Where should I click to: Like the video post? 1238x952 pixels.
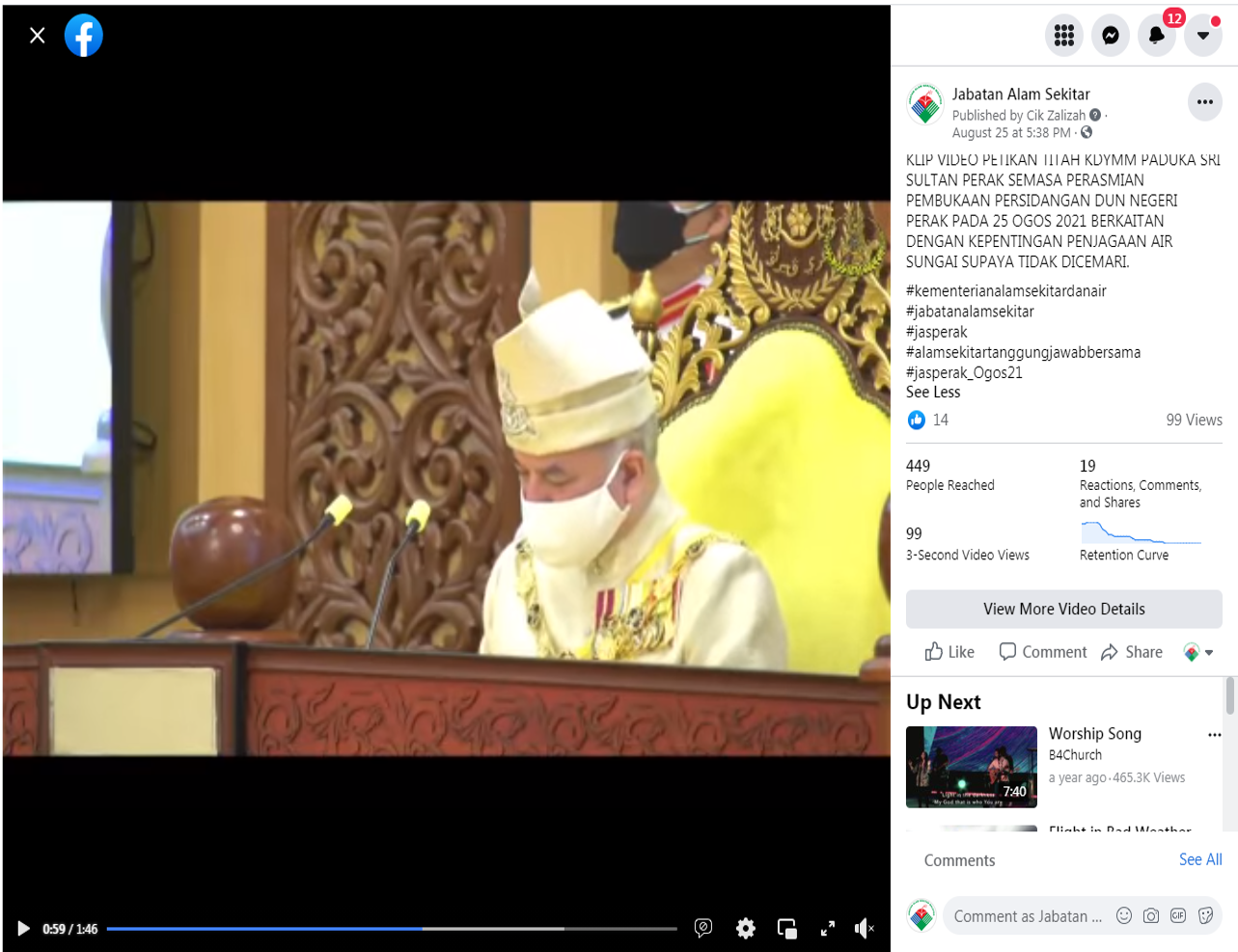[x=949, y=652]
